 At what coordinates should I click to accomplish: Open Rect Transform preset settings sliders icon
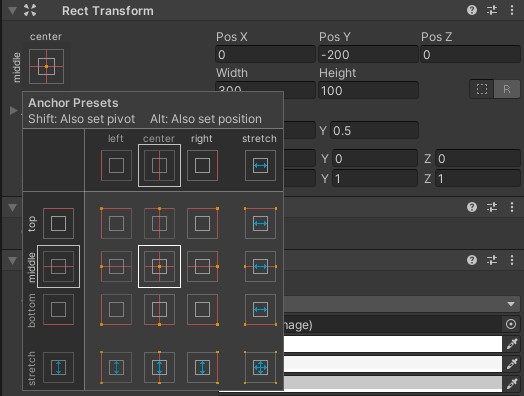(x=492, y=10)
